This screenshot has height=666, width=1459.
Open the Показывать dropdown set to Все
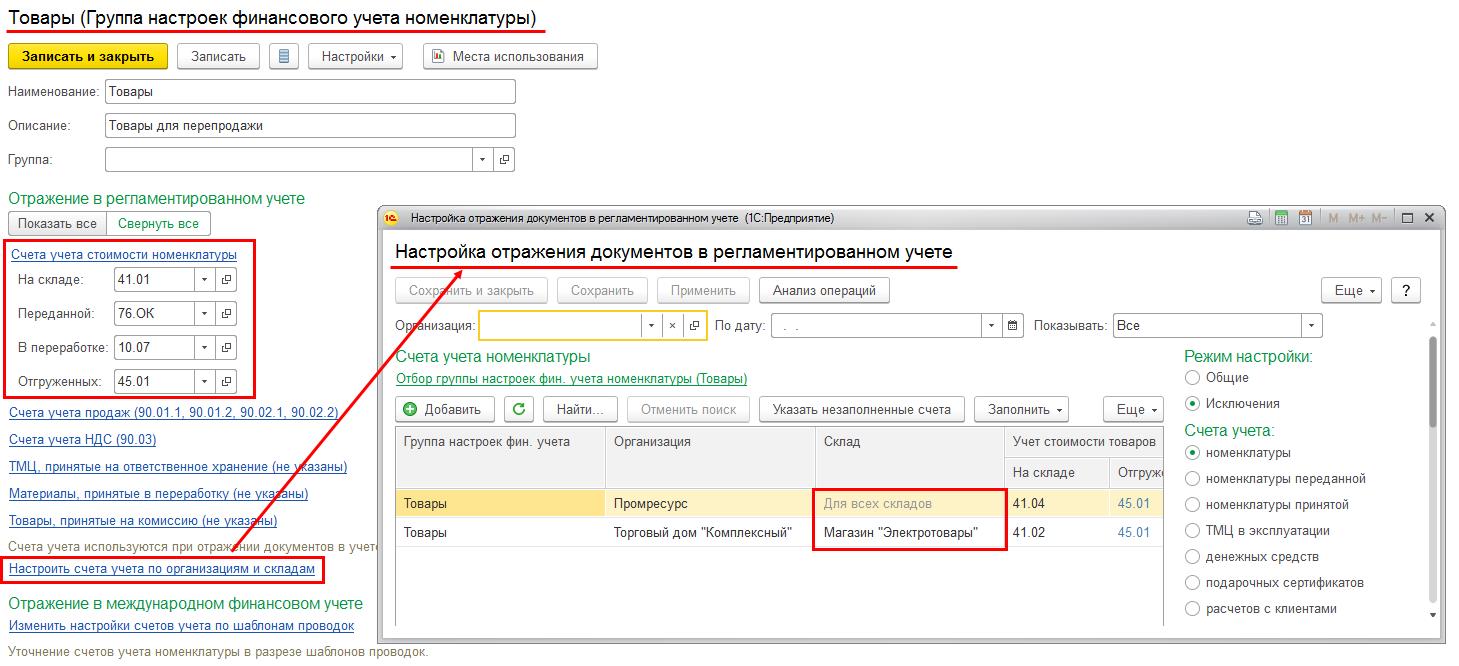coord(1311,325)
